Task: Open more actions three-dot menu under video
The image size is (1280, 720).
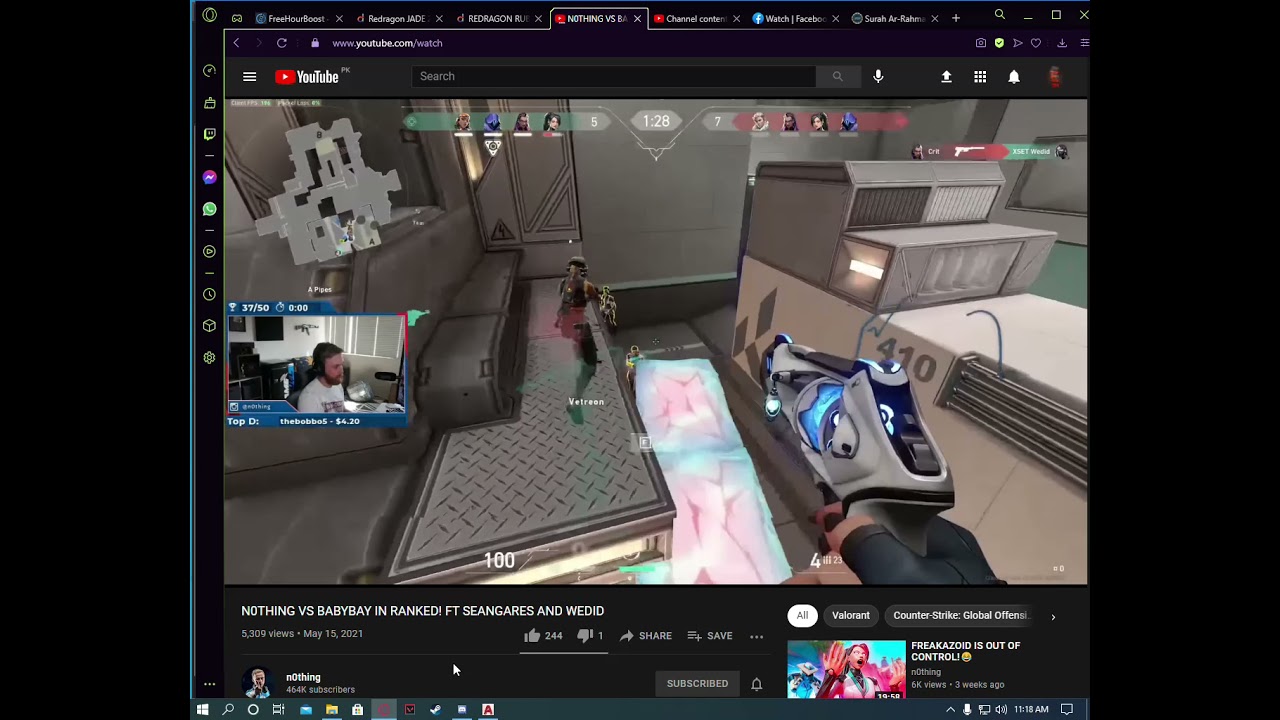Action: pyautogui.click(x=757, y=636)
